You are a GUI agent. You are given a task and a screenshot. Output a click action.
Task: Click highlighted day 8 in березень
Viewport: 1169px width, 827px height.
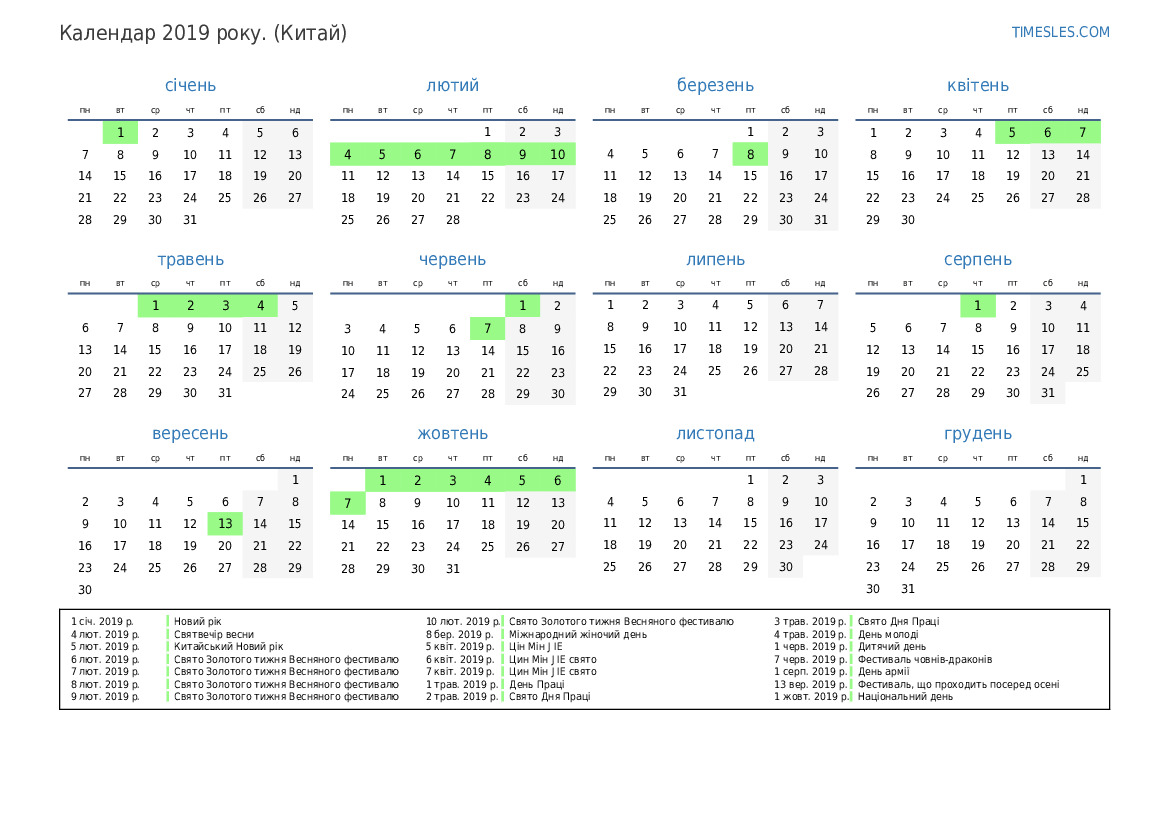(x=750, y=154)
